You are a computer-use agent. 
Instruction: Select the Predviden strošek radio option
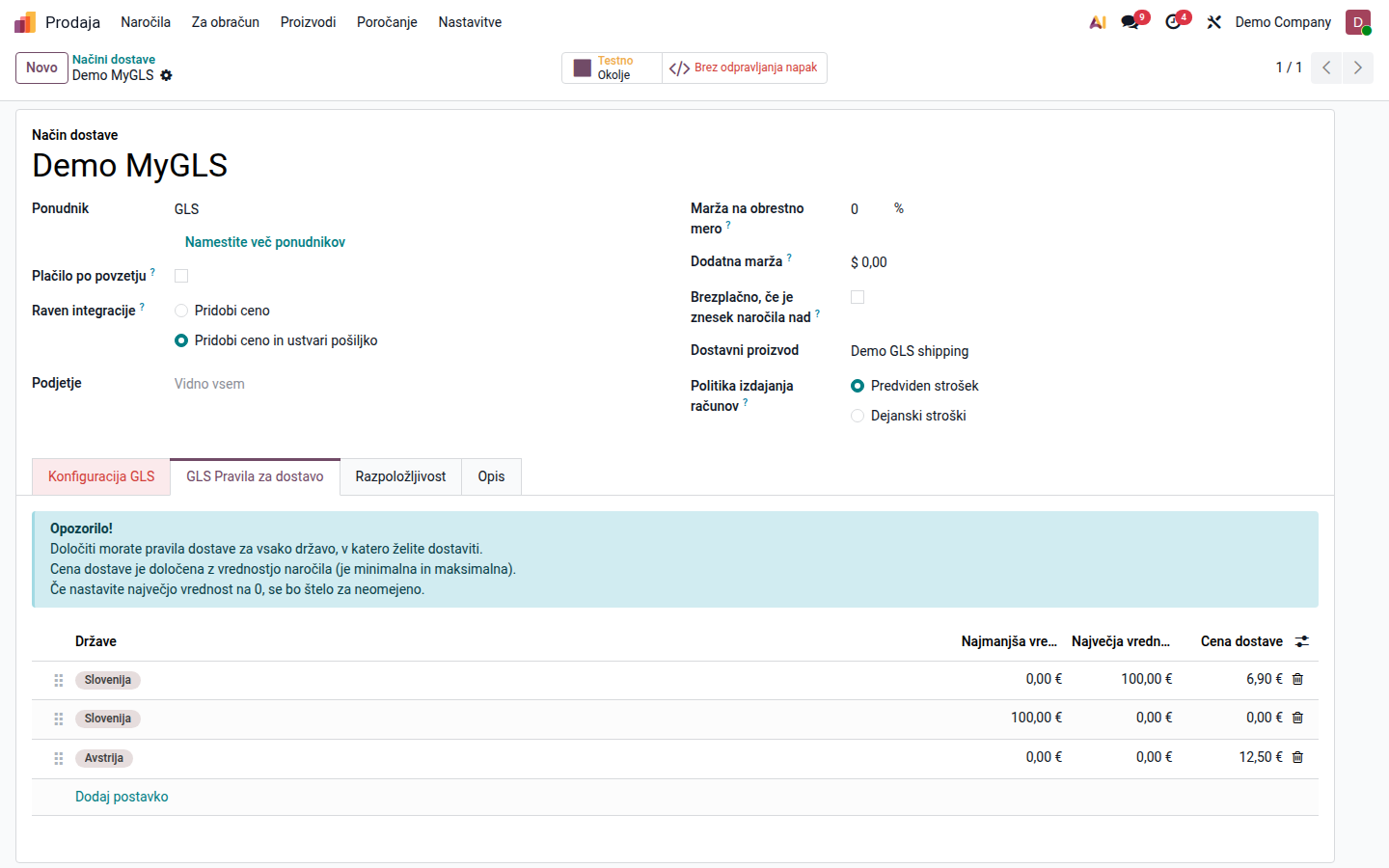858,386
